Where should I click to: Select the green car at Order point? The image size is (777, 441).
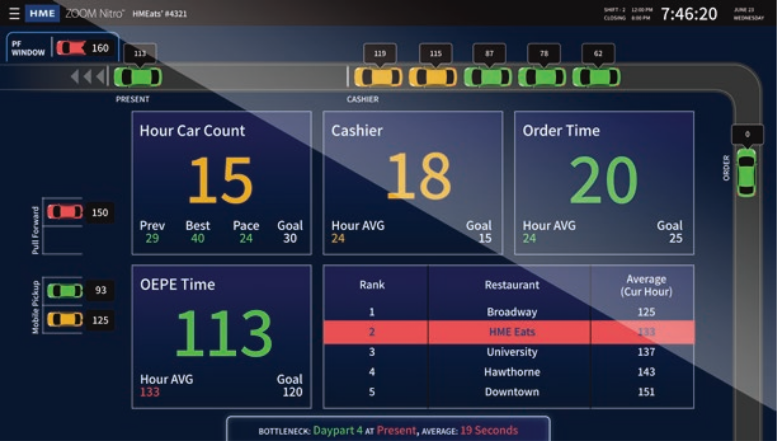point(746,172)
